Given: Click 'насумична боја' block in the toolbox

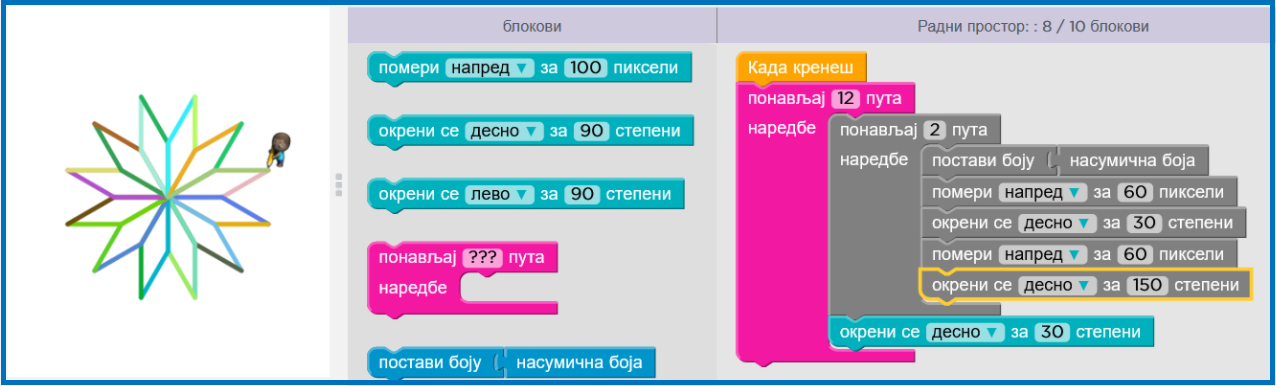Looking at the screenshot, I should (579, 362).
